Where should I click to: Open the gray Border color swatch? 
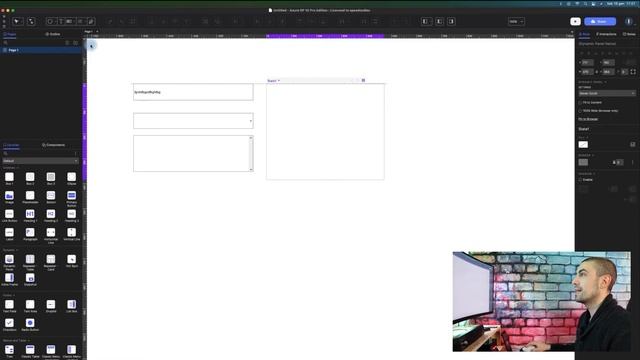[583, 162]
